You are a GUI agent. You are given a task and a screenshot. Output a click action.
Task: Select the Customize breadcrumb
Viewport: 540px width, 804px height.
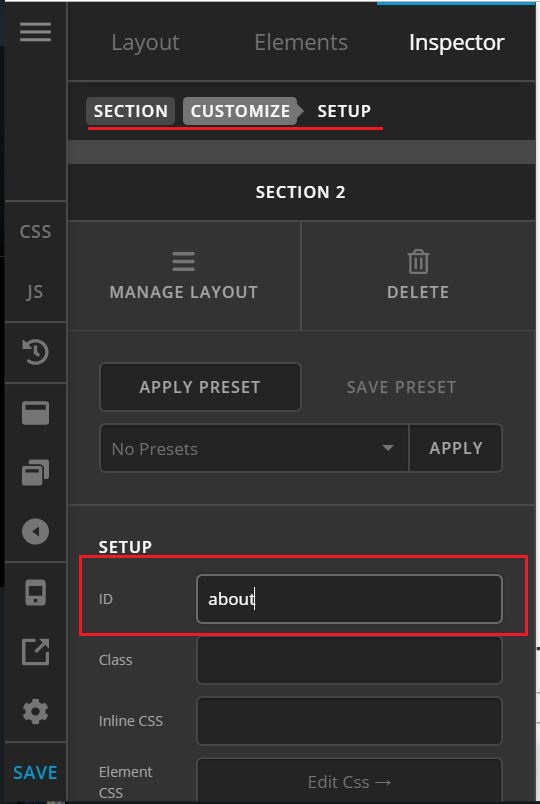pos(241,111)
